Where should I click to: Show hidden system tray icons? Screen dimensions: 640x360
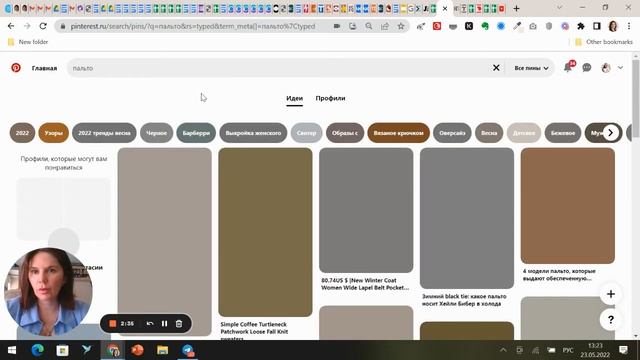[x=503, y=350]
